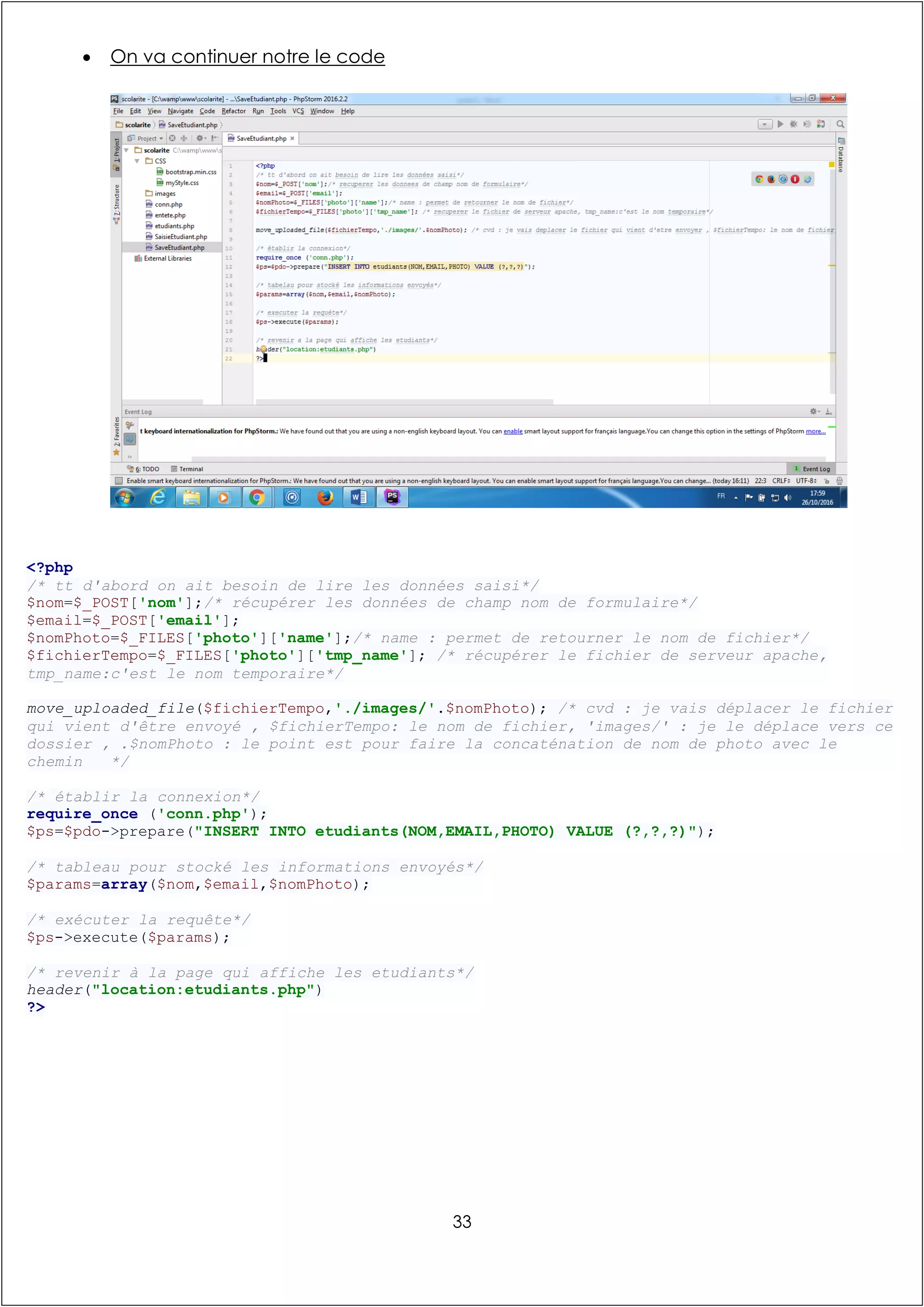Open Search Everywhere magnifier icon
The height and width of the screenshot is (1307, 924).
coord(840,124)
